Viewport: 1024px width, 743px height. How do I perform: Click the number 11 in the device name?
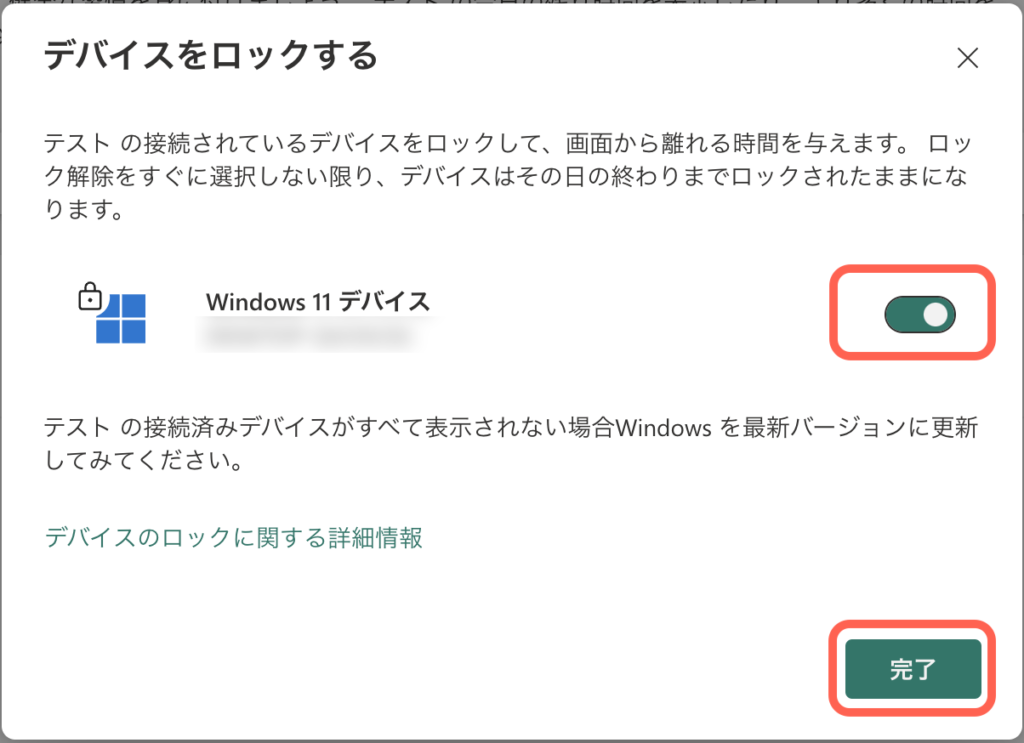click(x=321, y=302)
